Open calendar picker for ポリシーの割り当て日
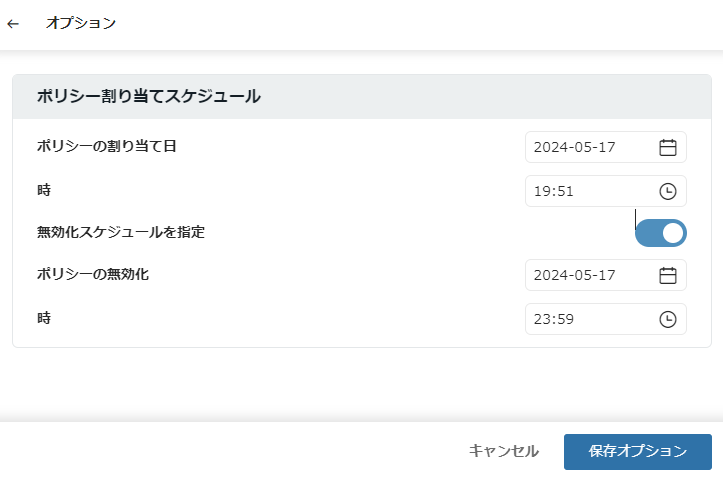The image size is (723, 478). coord(668,147)
